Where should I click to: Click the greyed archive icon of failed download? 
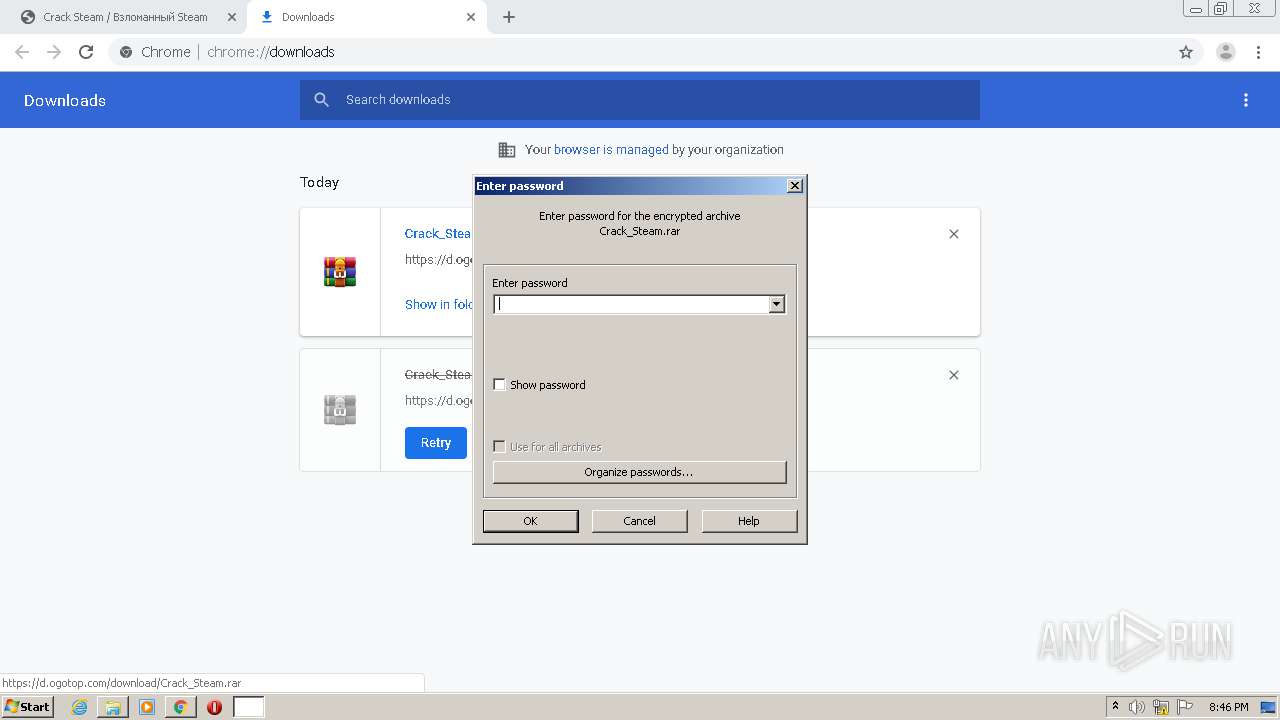pyautogui.click(x=340, y=409)
